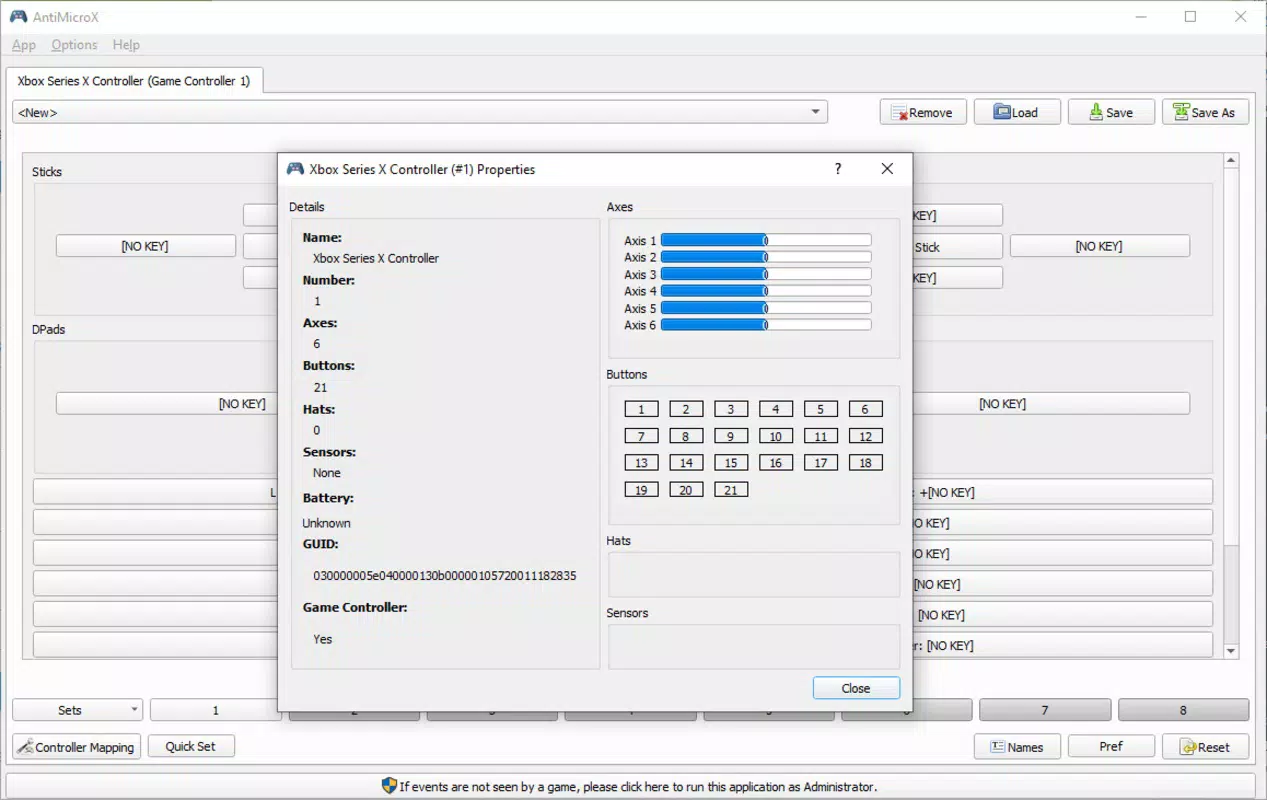Click the Axis 2 progress bar
Image resolution: width=1267 pixels, height=800 pixels.
(766, 257)
